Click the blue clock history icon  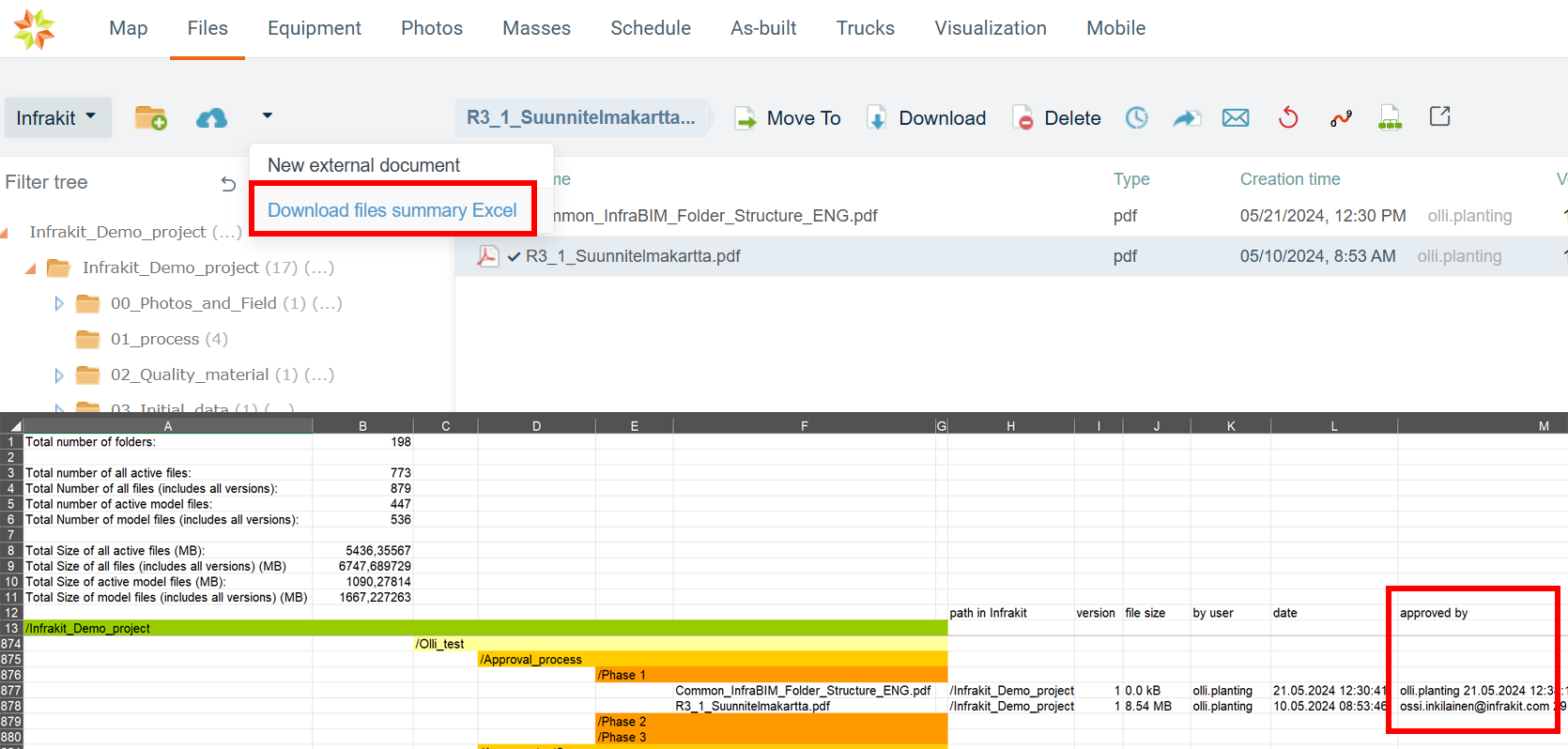[x=1137, y=117]
